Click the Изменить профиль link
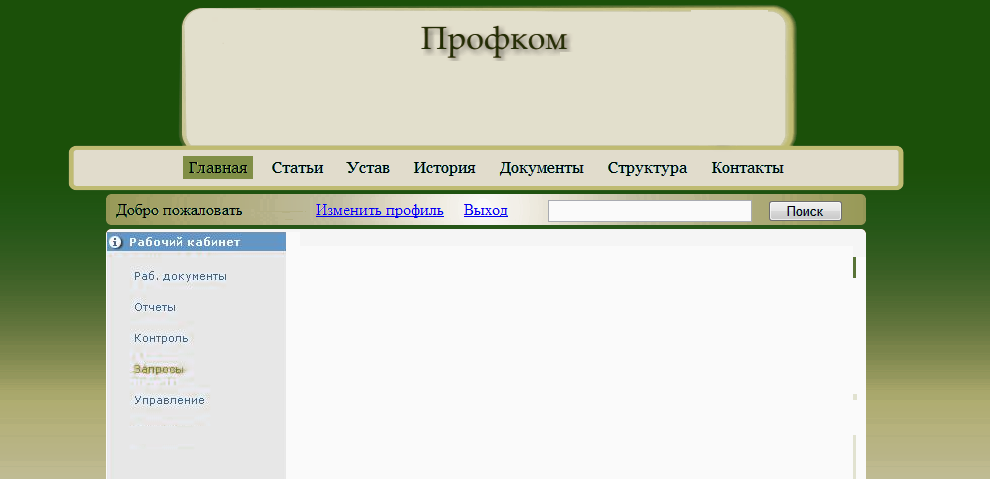The width and height of the screenshot is (990, 479). [380, 210]
